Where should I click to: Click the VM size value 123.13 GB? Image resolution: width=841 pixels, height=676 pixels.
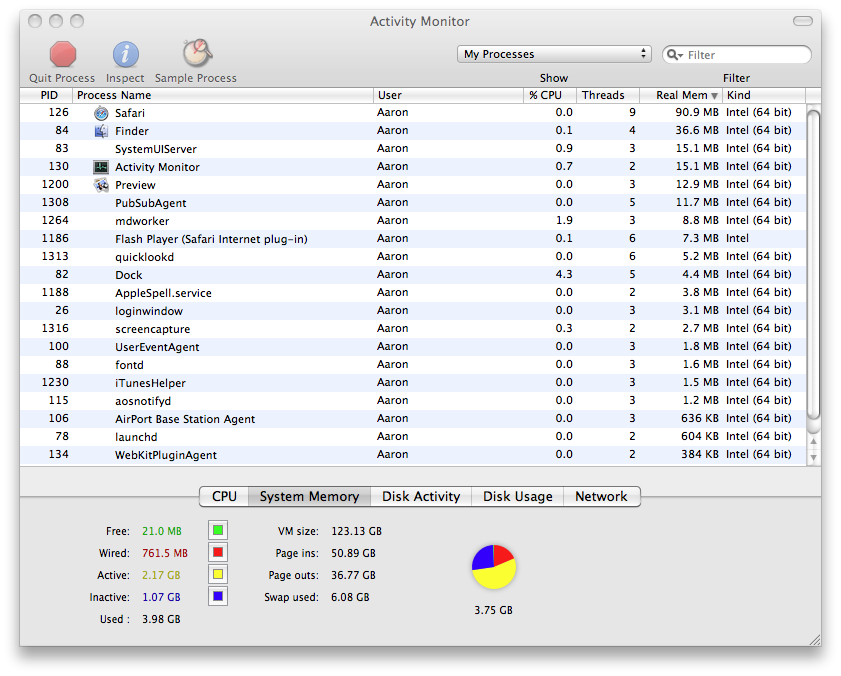coord(357,531)
